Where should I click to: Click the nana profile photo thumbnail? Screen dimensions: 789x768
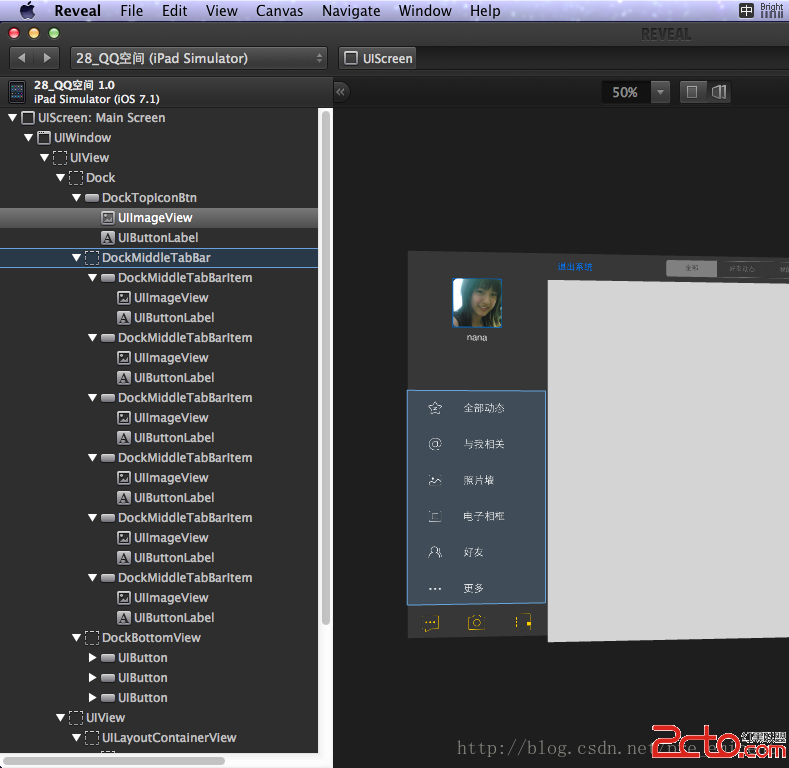pos(477,303)
